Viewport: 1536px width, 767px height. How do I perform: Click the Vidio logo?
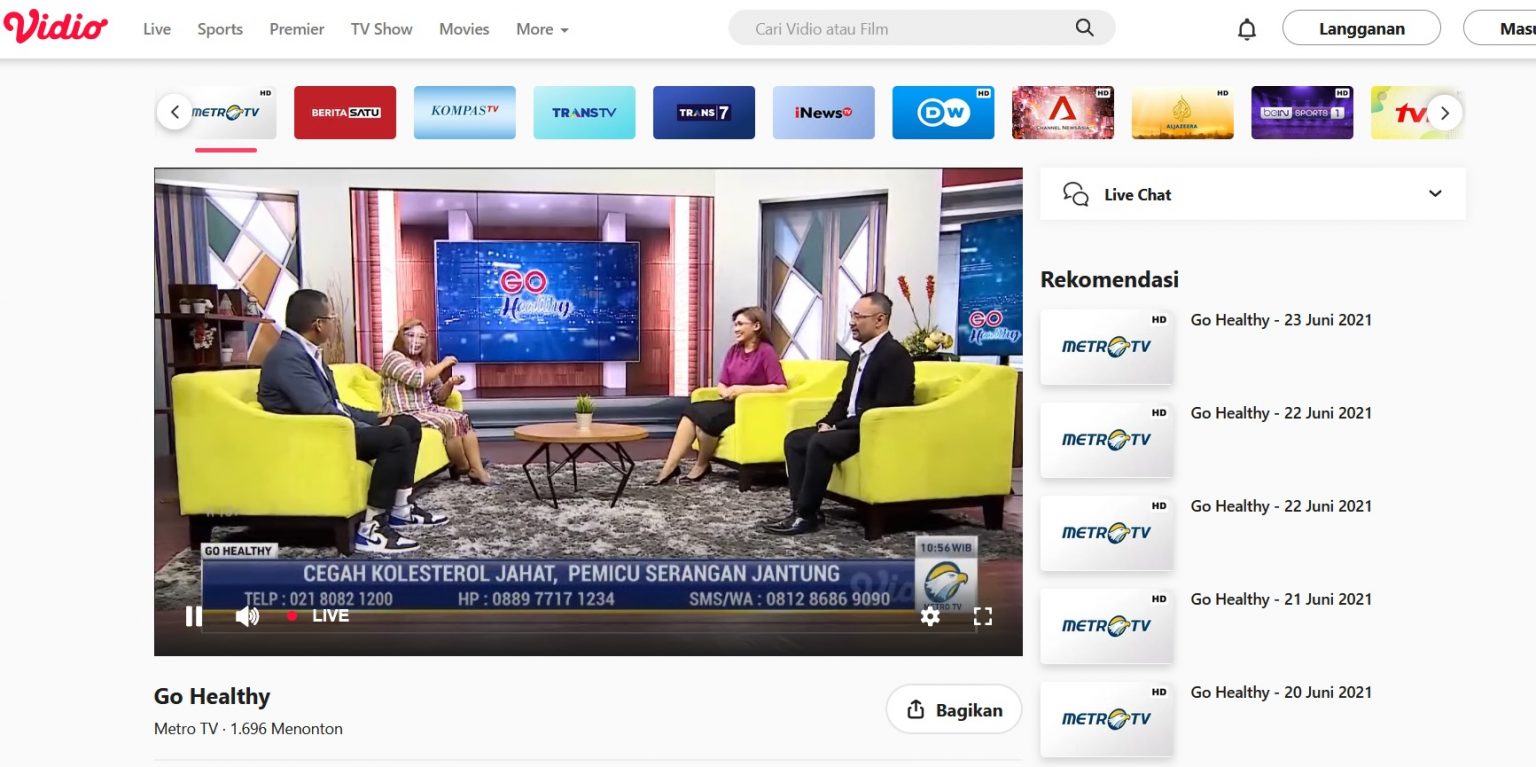tap(58, 27)
